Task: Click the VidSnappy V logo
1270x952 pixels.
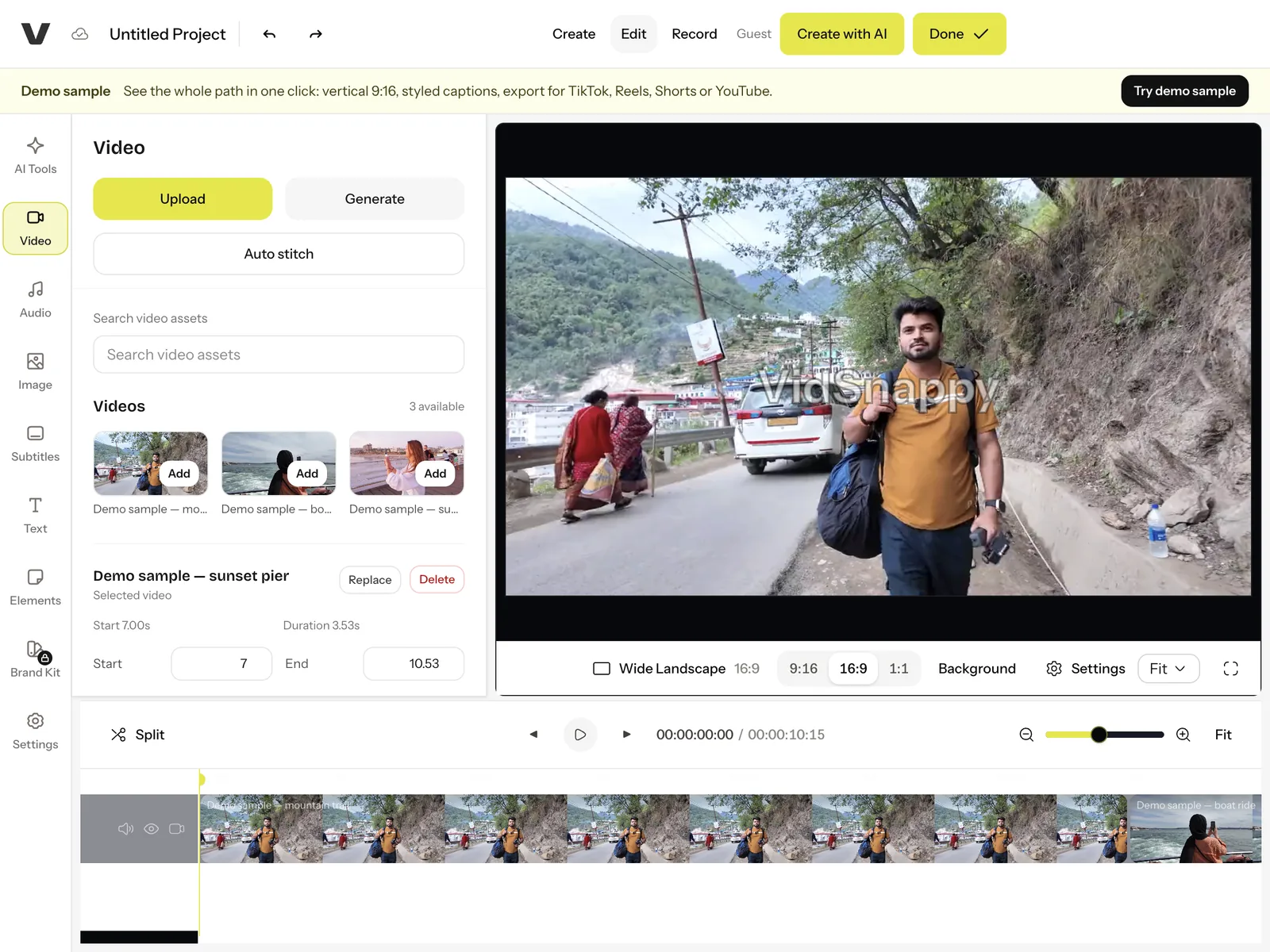Action: click(36, 34)
